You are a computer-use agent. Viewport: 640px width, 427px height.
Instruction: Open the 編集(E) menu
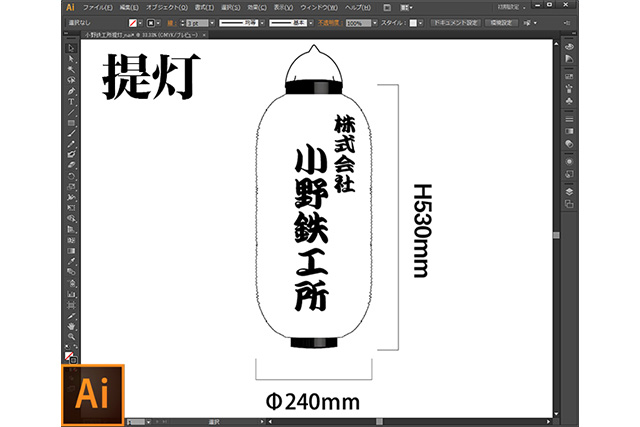click(x=129, y=8)
